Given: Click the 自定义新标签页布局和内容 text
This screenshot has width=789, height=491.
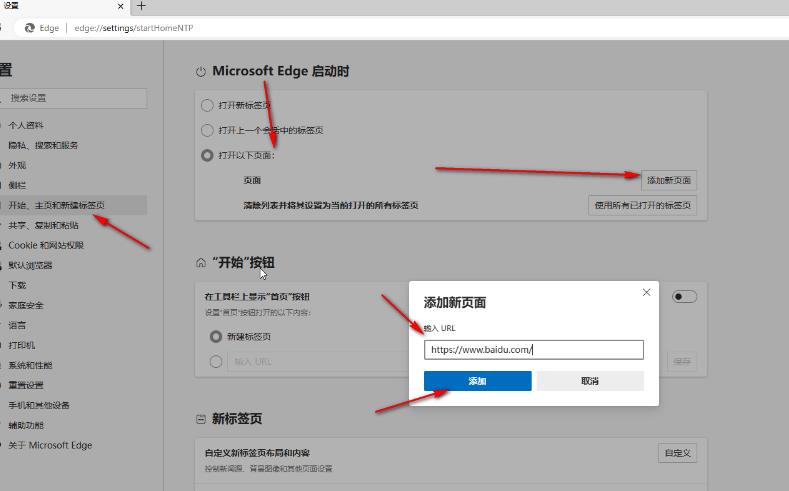Looking at the screenshot, I should tap(257, 453).
